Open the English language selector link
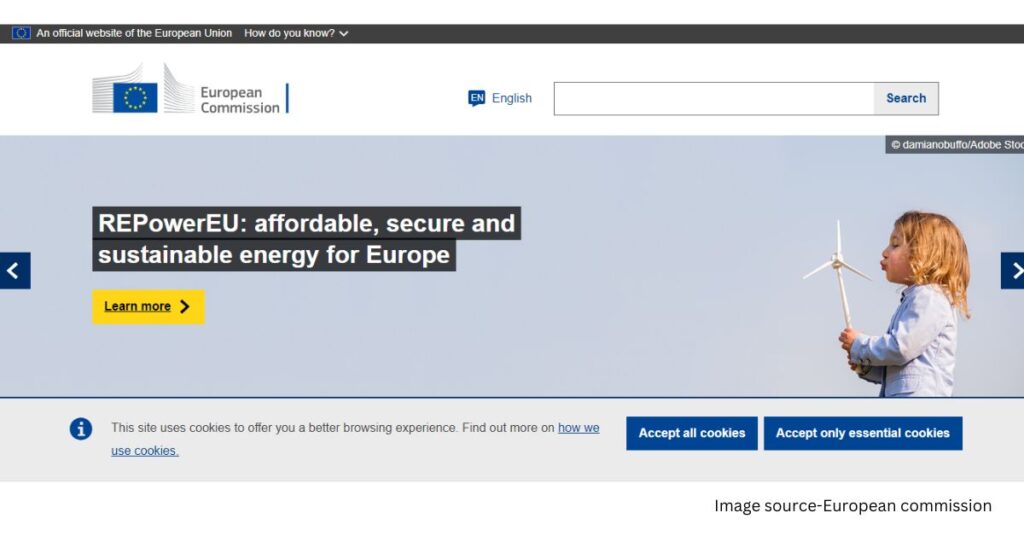 [511, 98]
